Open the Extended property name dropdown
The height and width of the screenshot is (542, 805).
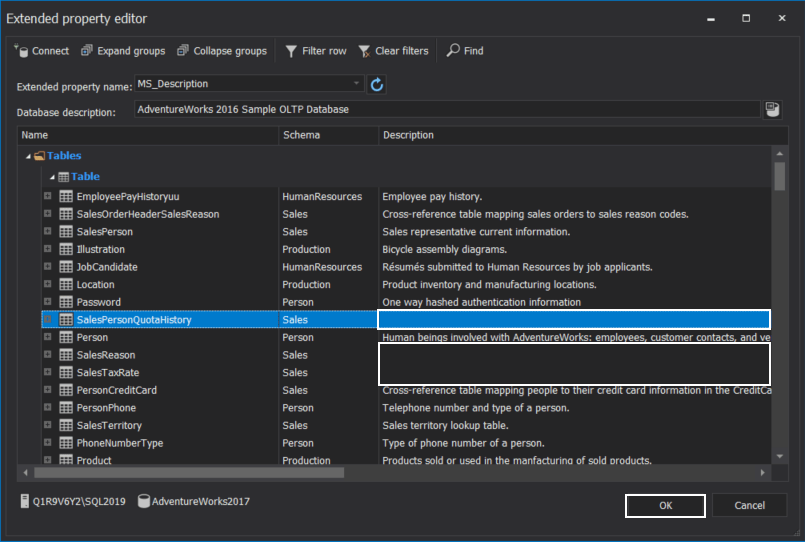pyautogui.click(x=356, y=83)
